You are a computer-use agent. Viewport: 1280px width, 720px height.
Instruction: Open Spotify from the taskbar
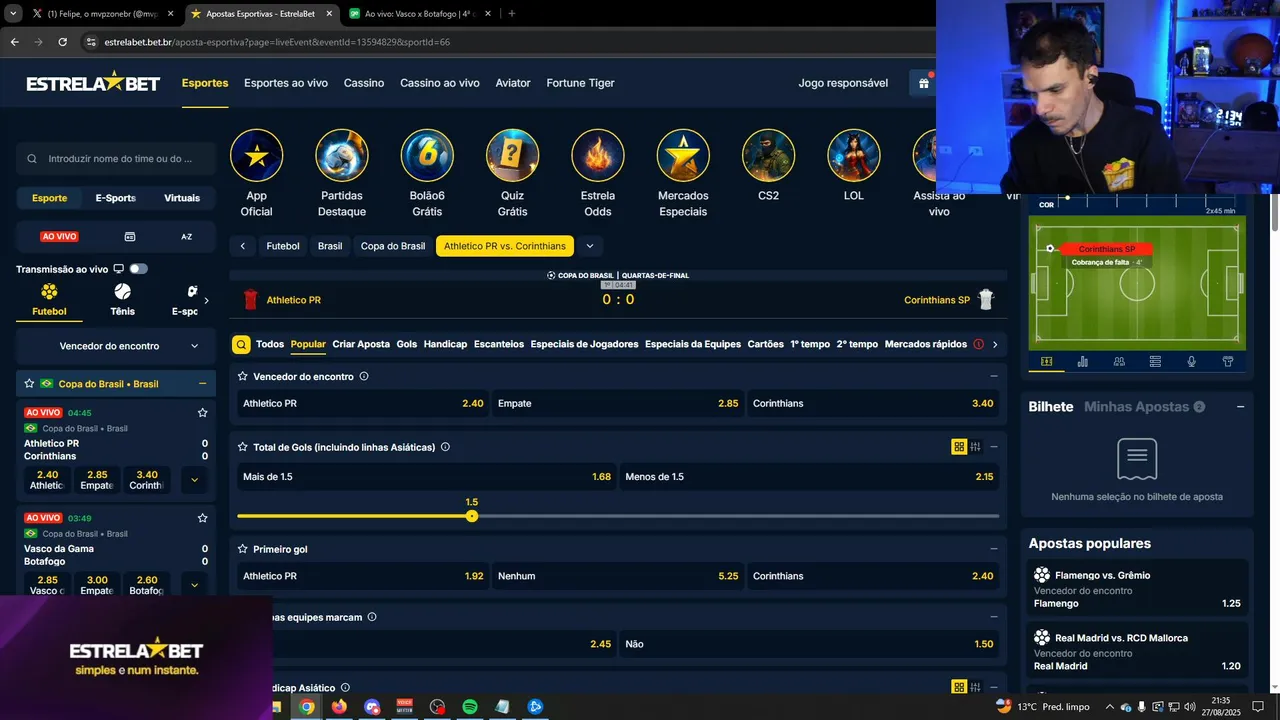click(x=470, y=707)
